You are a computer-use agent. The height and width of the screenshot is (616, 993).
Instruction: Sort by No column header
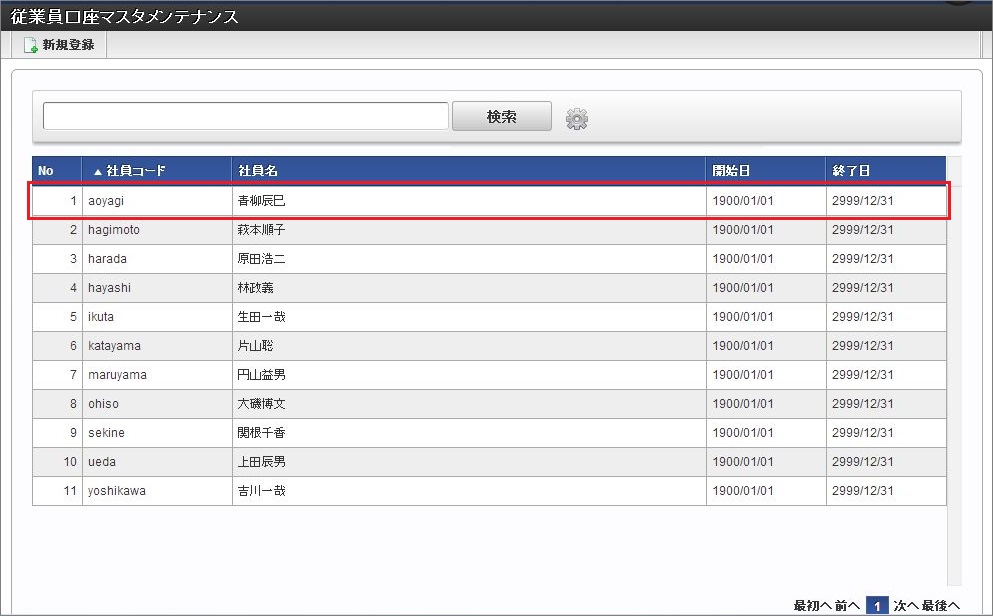point(57,170)
